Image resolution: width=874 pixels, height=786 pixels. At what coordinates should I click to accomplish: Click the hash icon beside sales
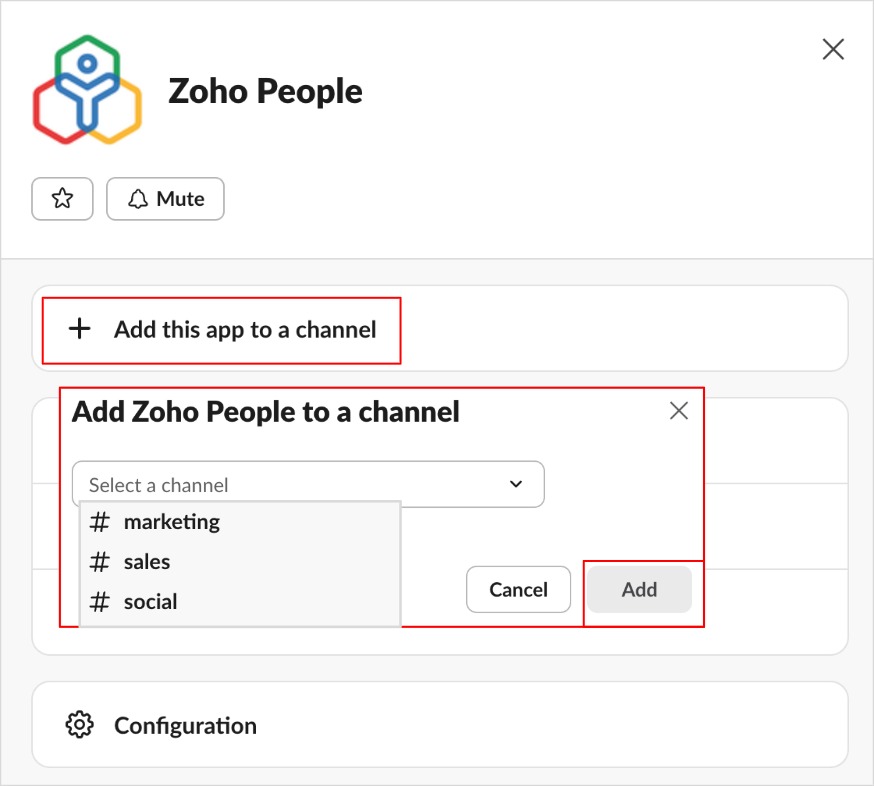click(100, 562)
